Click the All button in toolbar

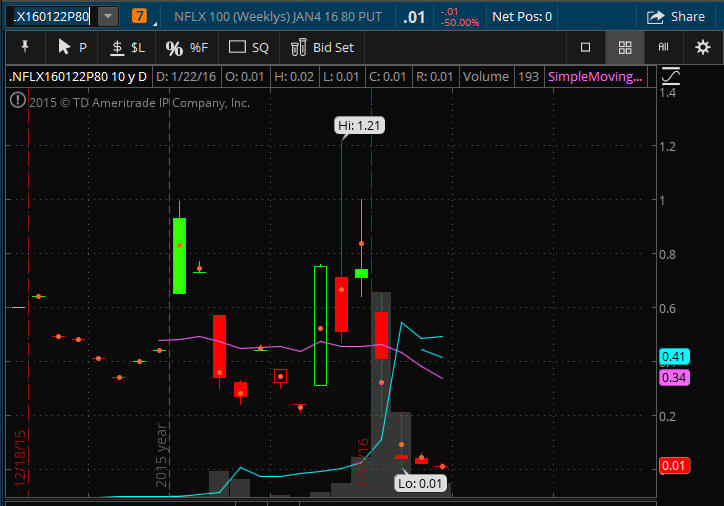click(x=663, y=47)
